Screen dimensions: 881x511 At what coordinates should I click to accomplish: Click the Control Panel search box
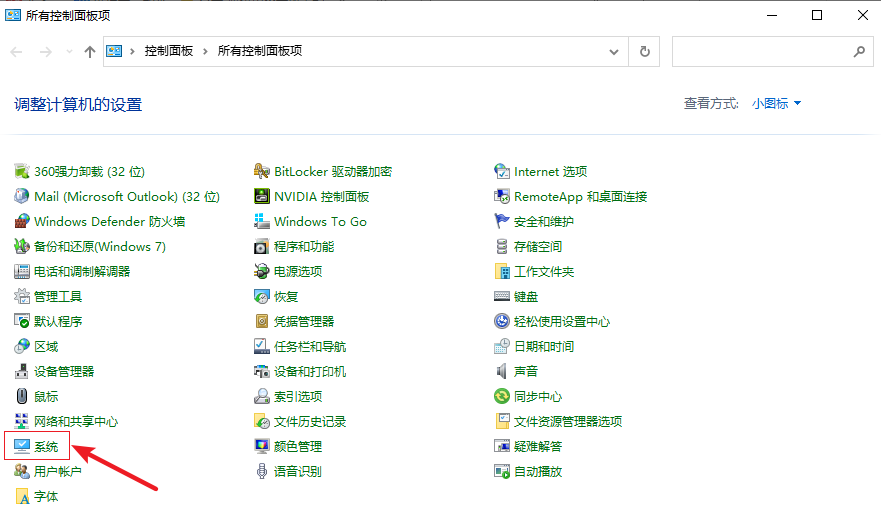click(760, 51)
